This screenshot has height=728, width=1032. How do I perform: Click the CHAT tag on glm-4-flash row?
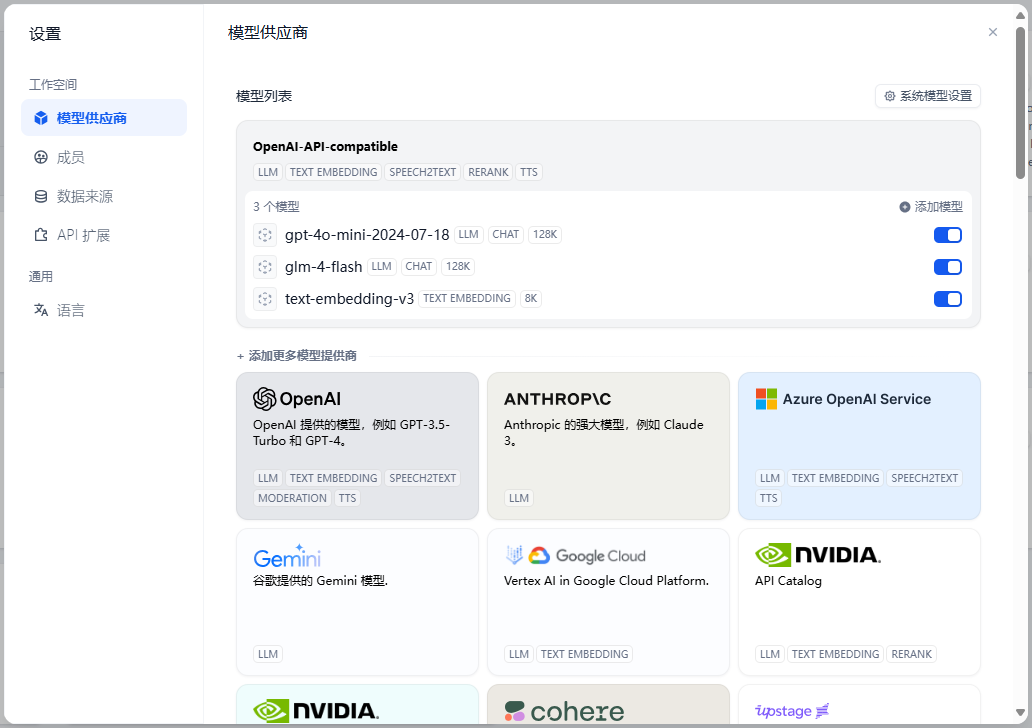[x=419, y=266]
